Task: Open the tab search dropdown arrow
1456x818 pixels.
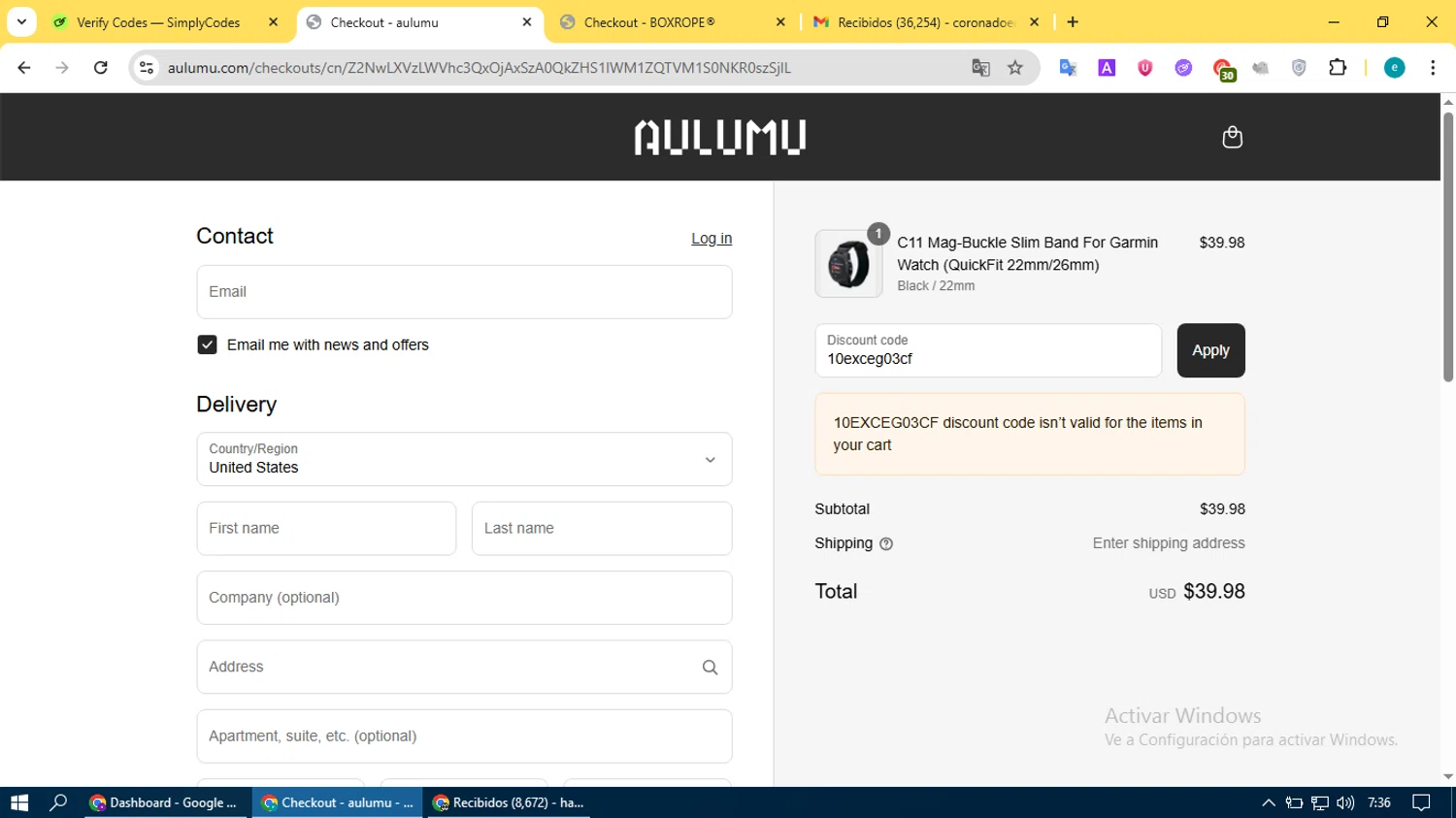Action: (x=21, y=21)
